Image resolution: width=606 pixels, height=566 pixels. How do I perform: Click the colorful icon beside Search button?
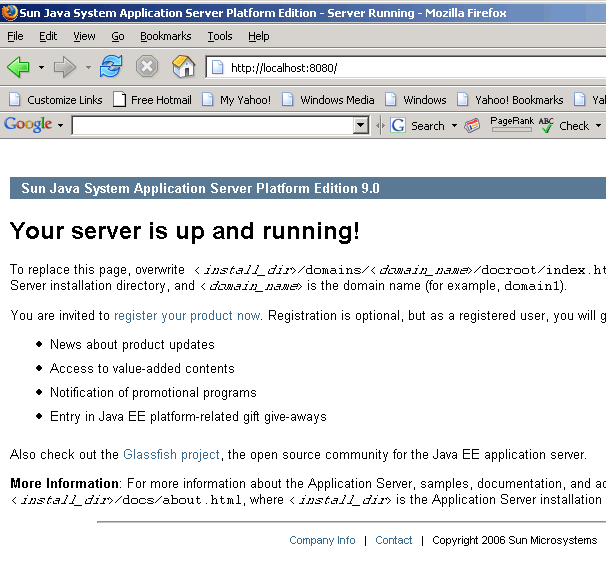(472, 126)
